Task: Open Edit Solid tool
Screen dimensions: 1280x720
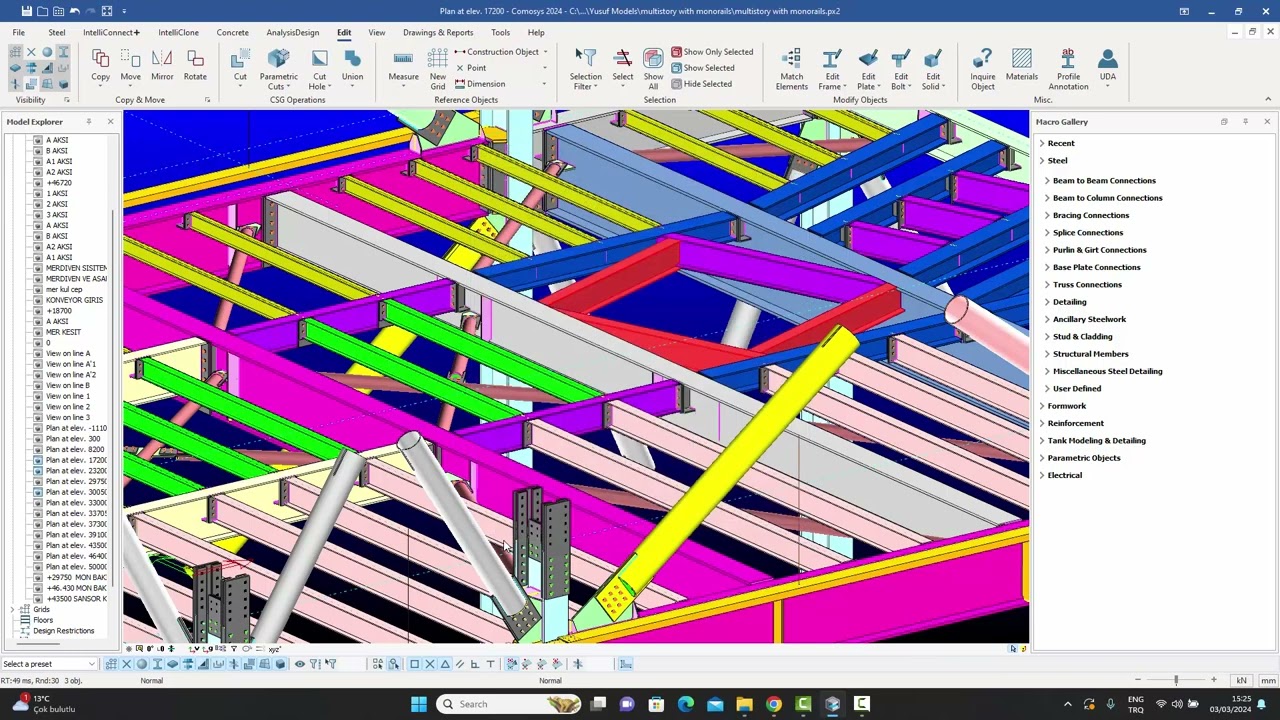Action: (x=933, y=69)
